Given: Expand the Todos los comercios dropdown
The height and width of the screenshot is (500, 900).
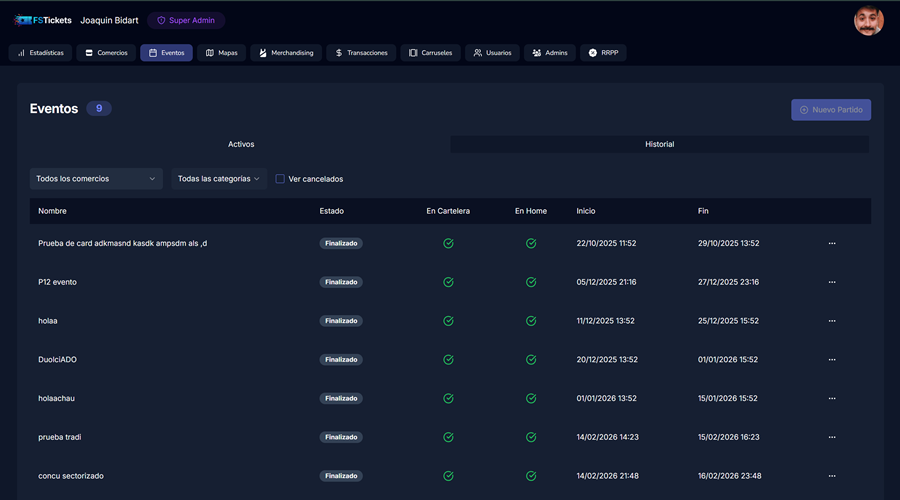Looking at the screenshot, I should point(96,179).
